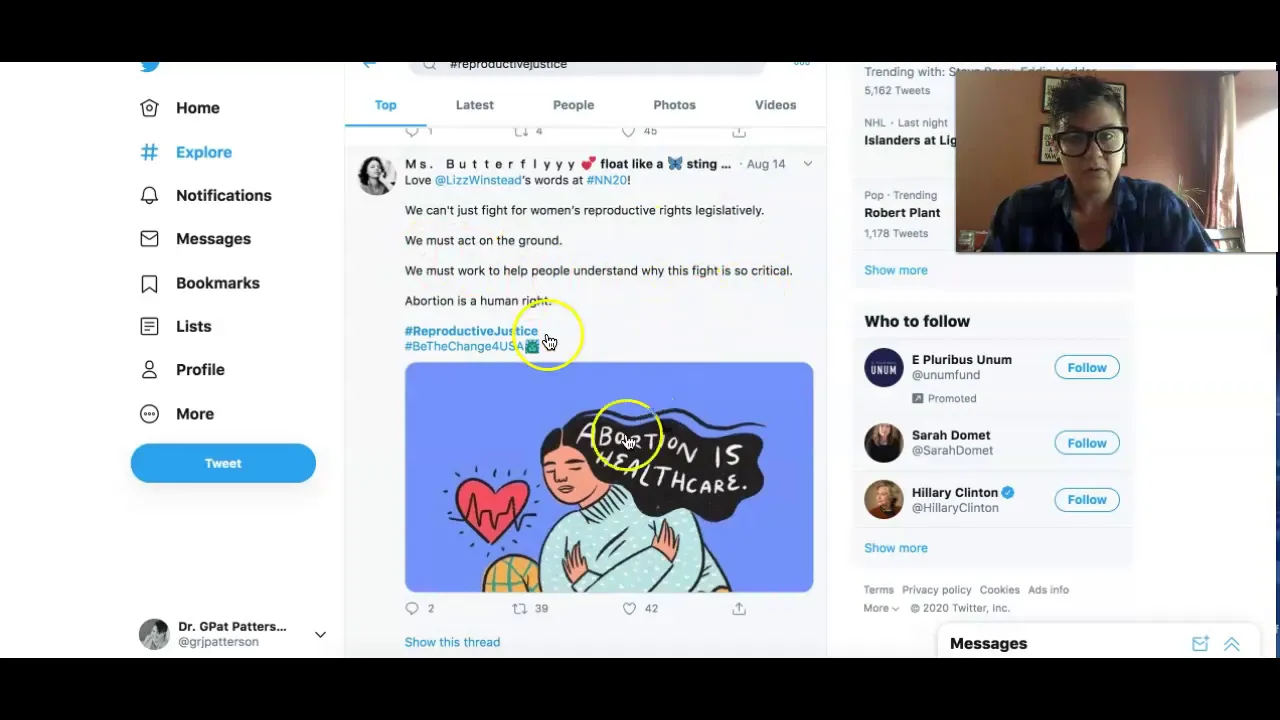Open the Terms footer link

879,590
